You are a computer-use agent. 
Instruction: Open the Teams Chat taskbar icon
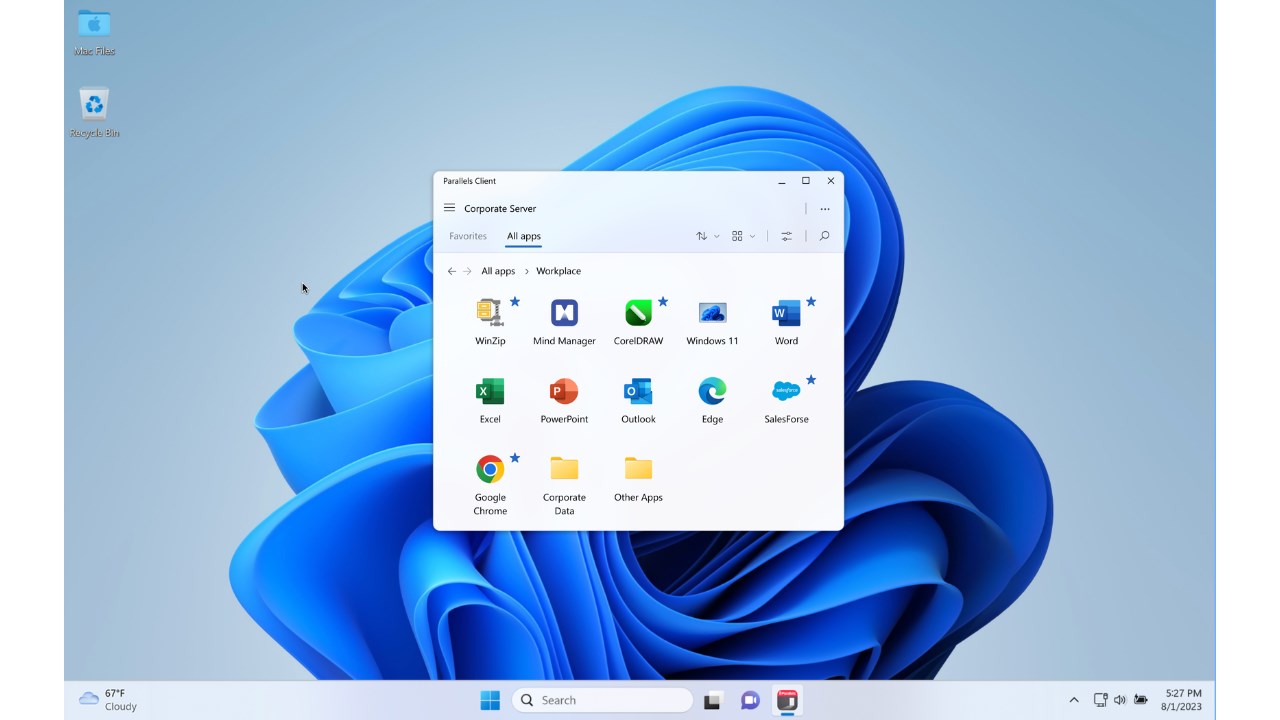tap(750, 700)
